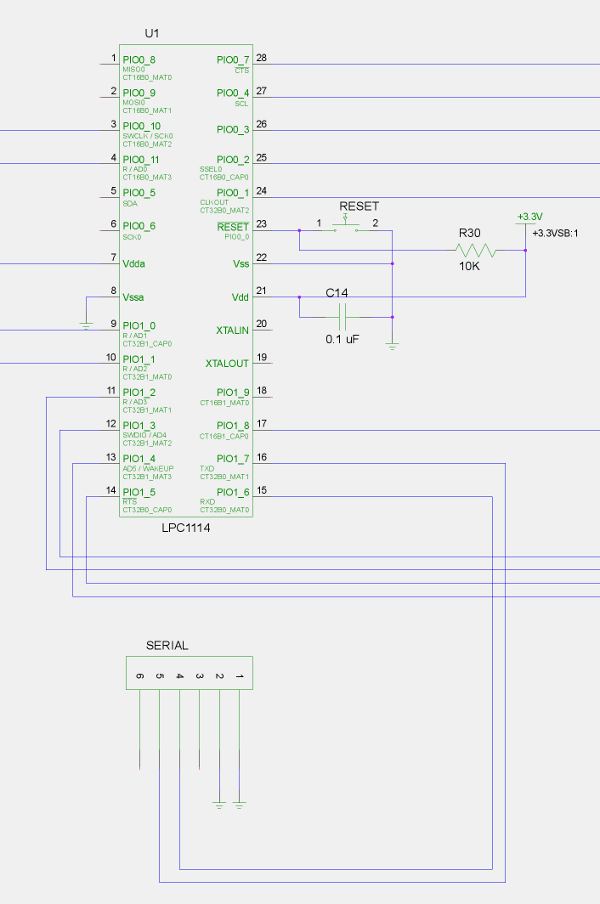This screenshot has height=904, width=600.
Task: Click pin 5 inside SERIAL connector
Action: pos(160,676)
